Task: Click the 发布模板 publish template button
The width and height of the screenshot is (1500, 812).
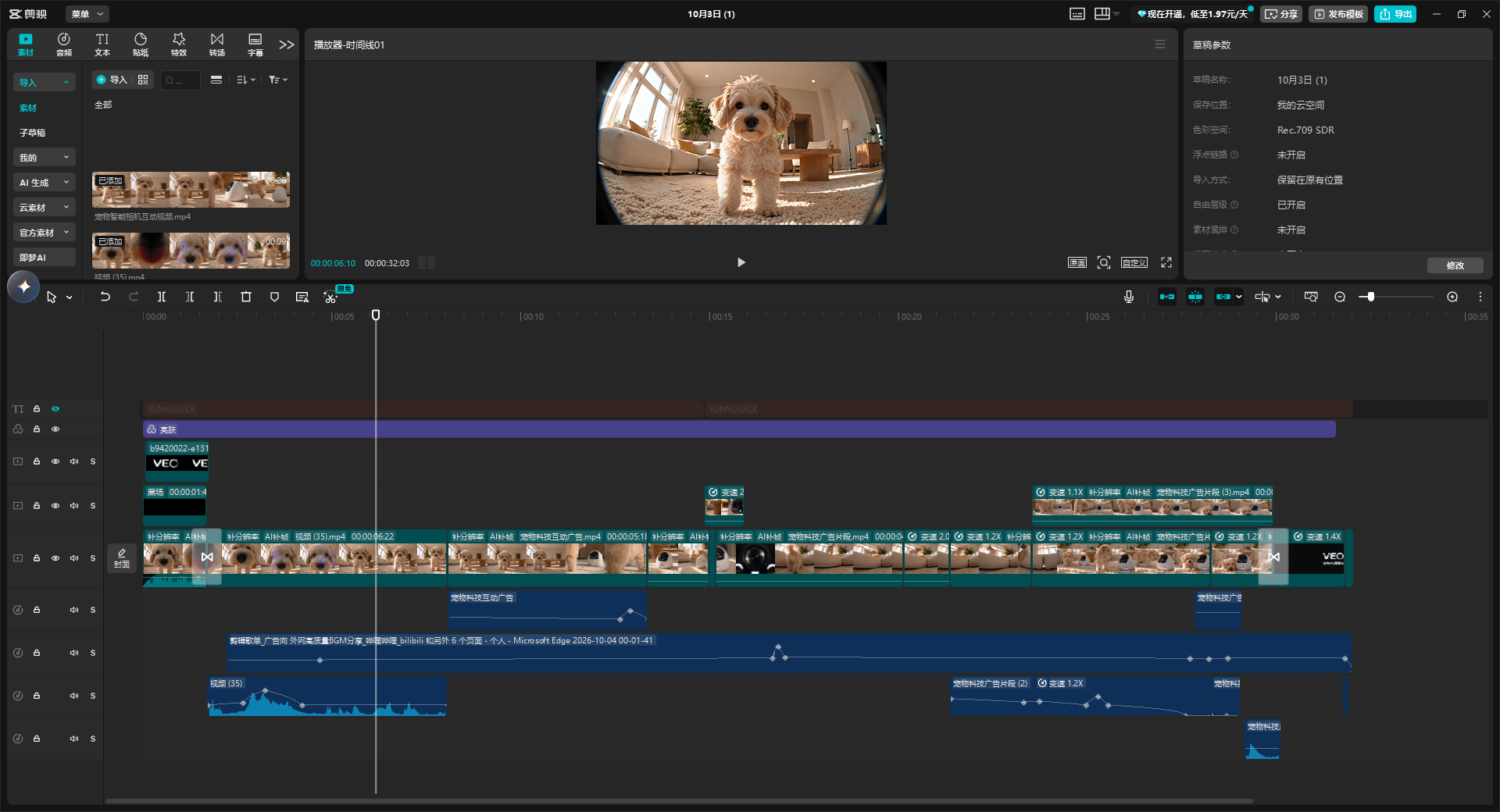Action: (x=1338, y=14)
